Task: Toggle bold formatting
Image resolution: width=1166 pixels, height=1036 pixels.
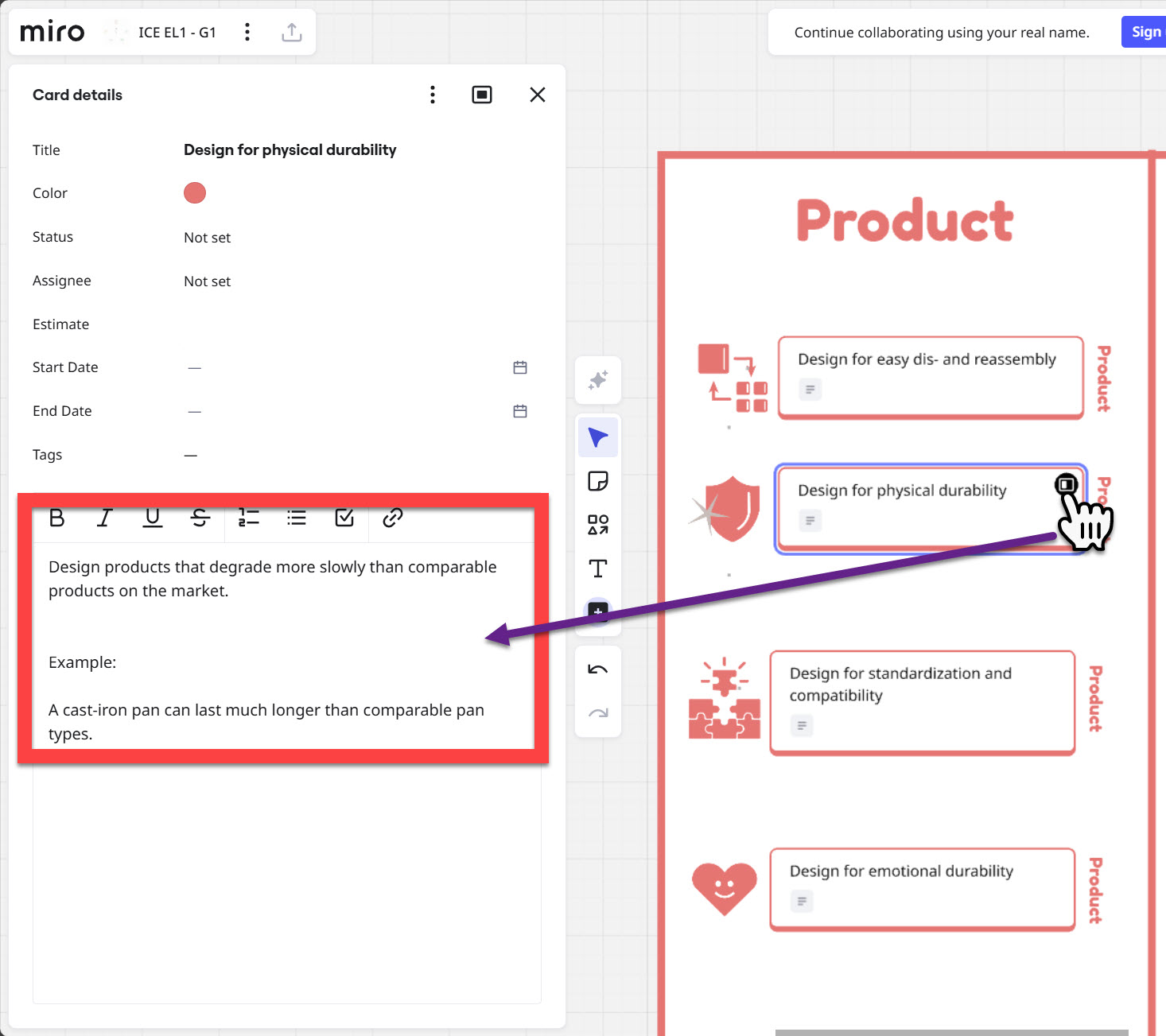Action: click(56, 518)
